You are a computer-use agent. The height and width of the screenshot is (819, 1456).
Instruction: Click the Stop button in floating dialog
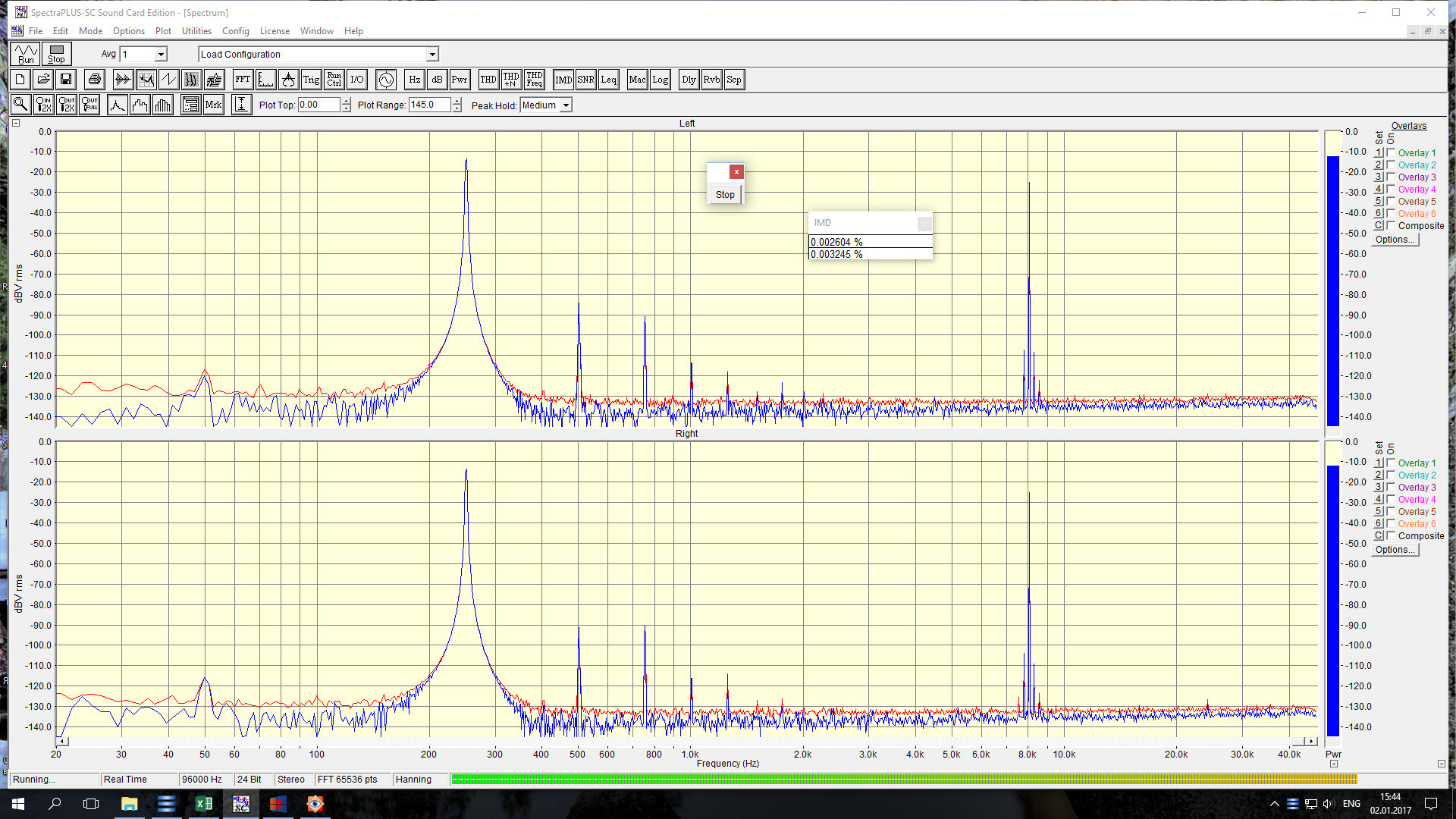pos(725,195)
